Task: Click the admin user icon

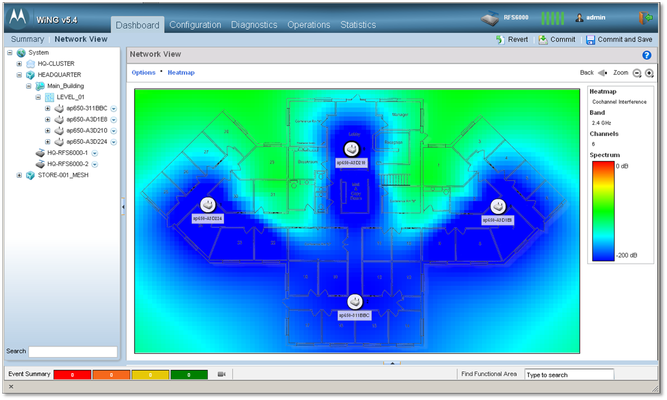Action: click(x=579, y=17)
